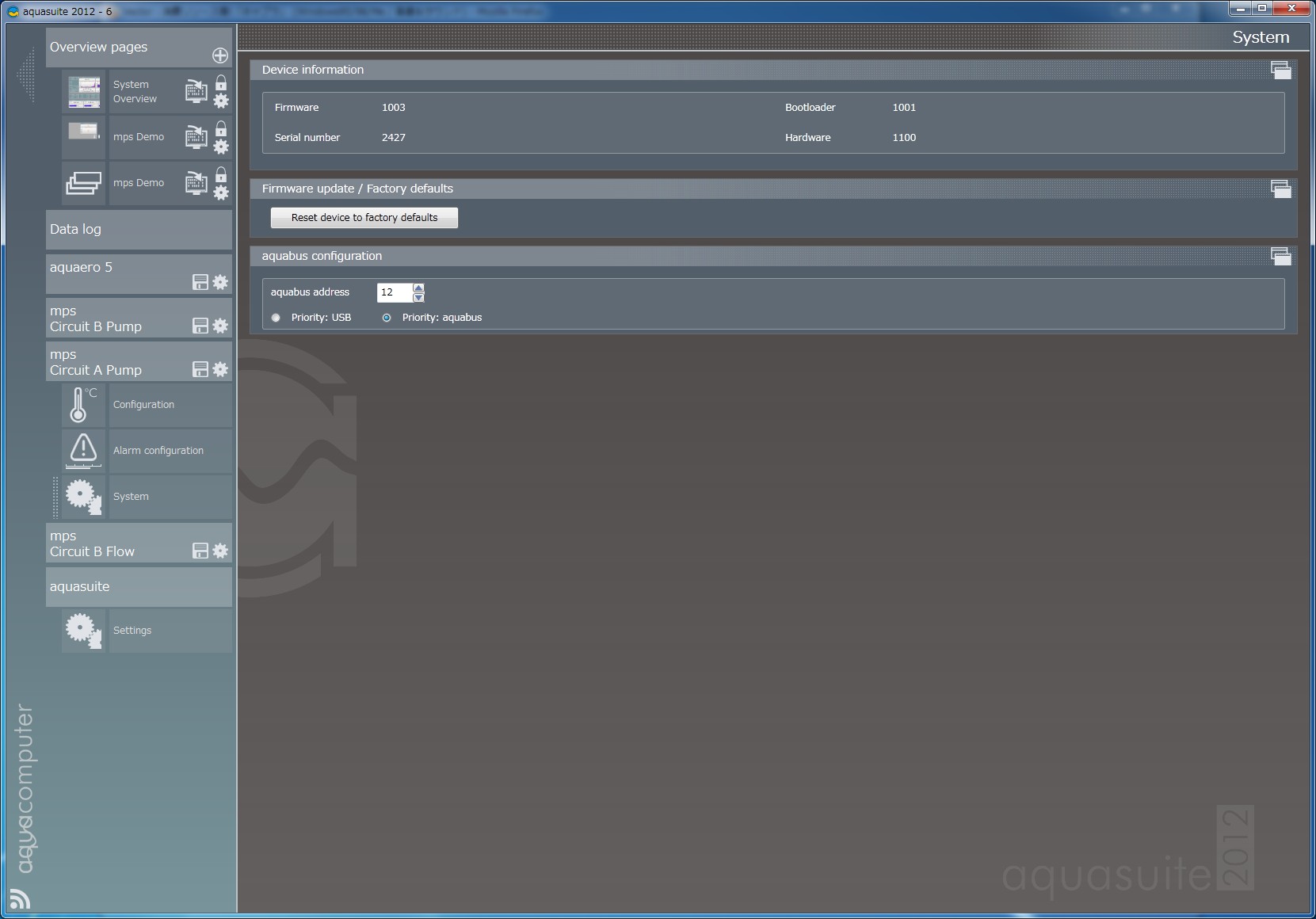Viewport: 1316px width, 919px height.
Task: Click the Firmware value 1003
Action: [x=393, y=108]
